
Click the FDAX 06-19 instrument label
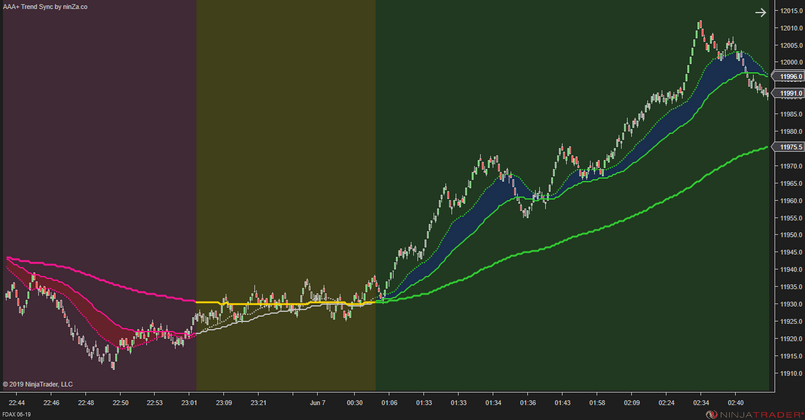pyautogui.click(x=16, y=414)
